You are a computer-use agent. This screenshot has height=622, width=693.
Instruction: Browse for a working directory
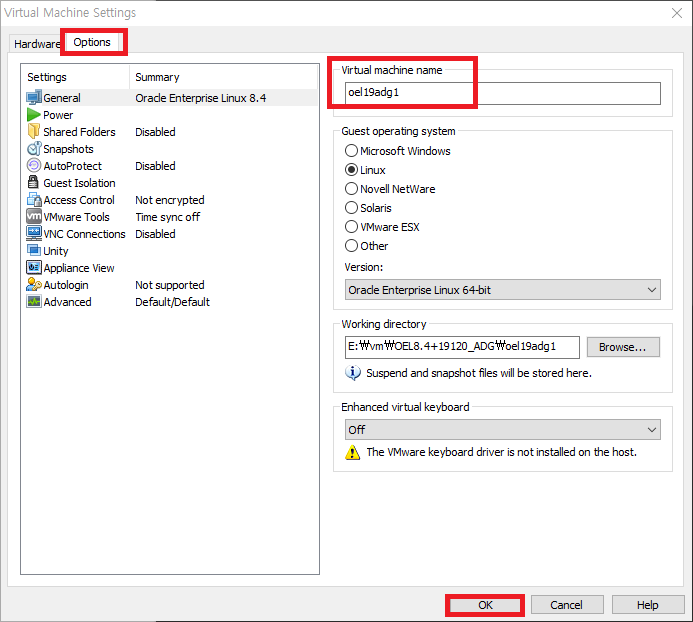pos(623,347)
